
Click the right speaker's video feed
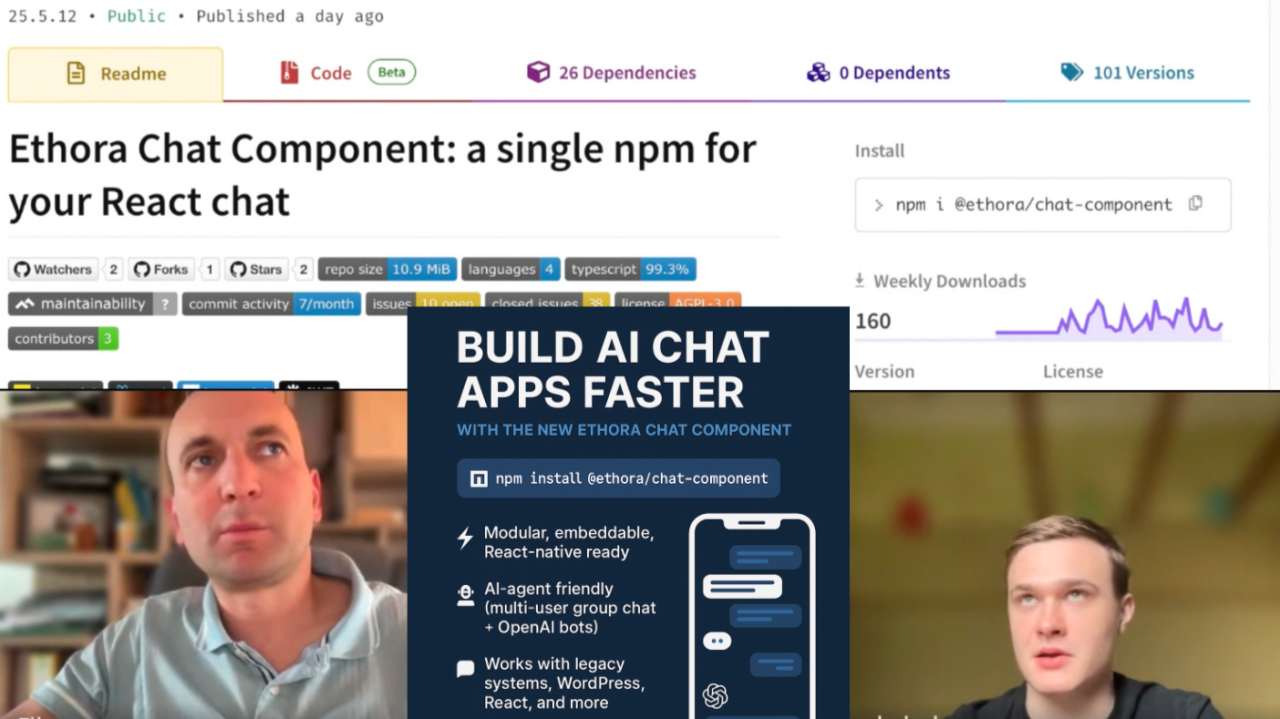1064,555
